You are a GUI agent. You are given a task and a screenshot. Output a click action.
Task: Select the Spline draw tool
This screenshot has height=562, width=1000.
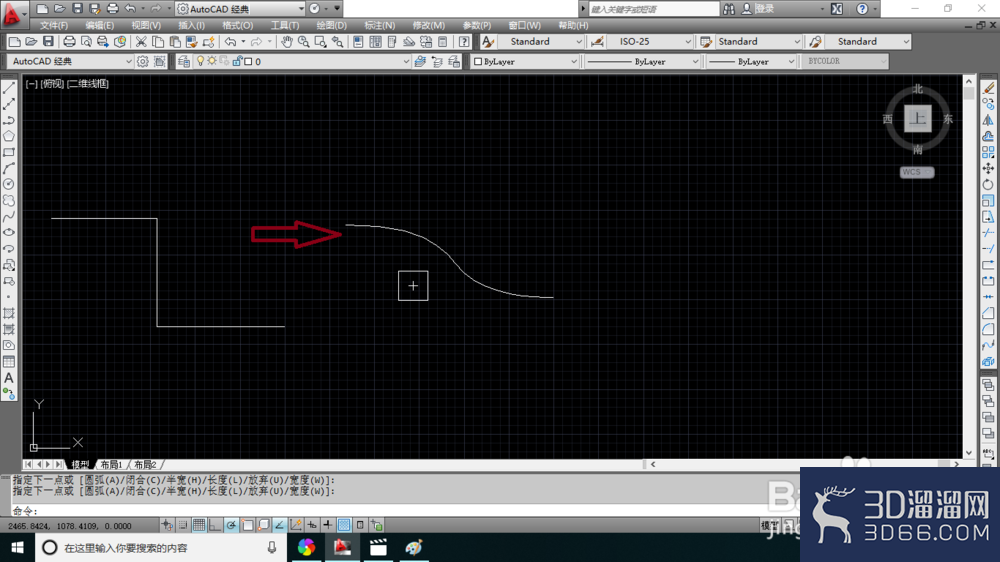pos(9,217)
